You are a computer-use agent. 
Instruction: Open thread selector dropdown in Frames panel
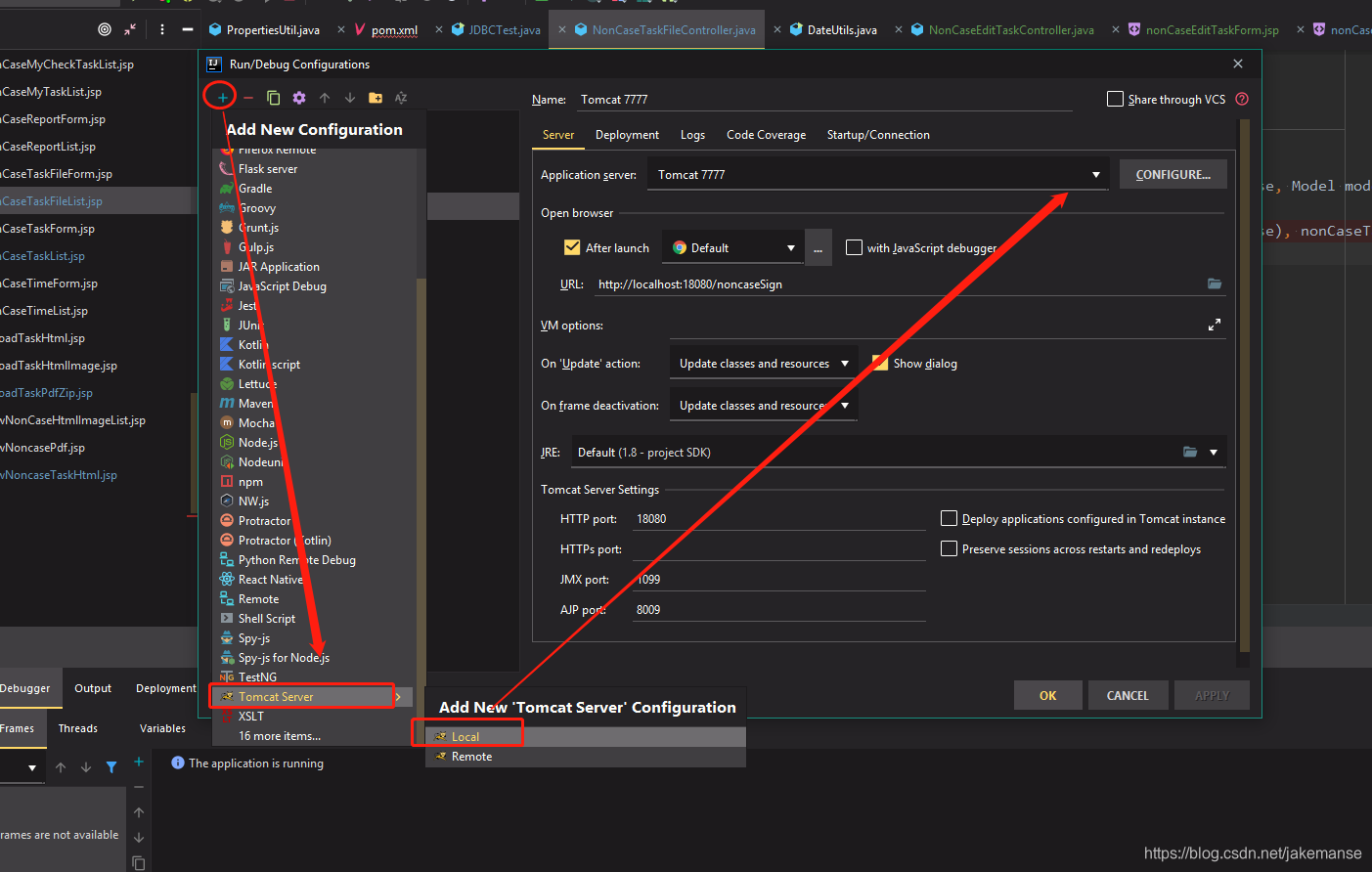[x=32, y=768]
